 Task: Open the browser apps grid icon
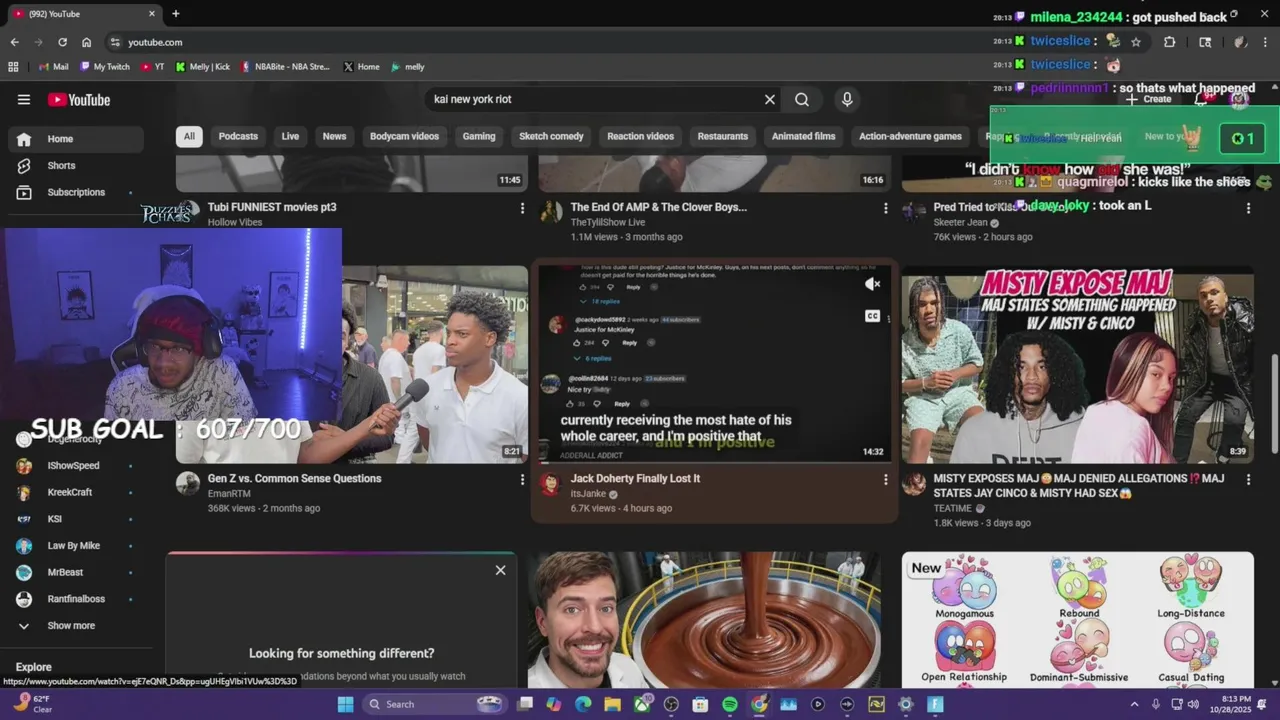(x=13, y=67)
